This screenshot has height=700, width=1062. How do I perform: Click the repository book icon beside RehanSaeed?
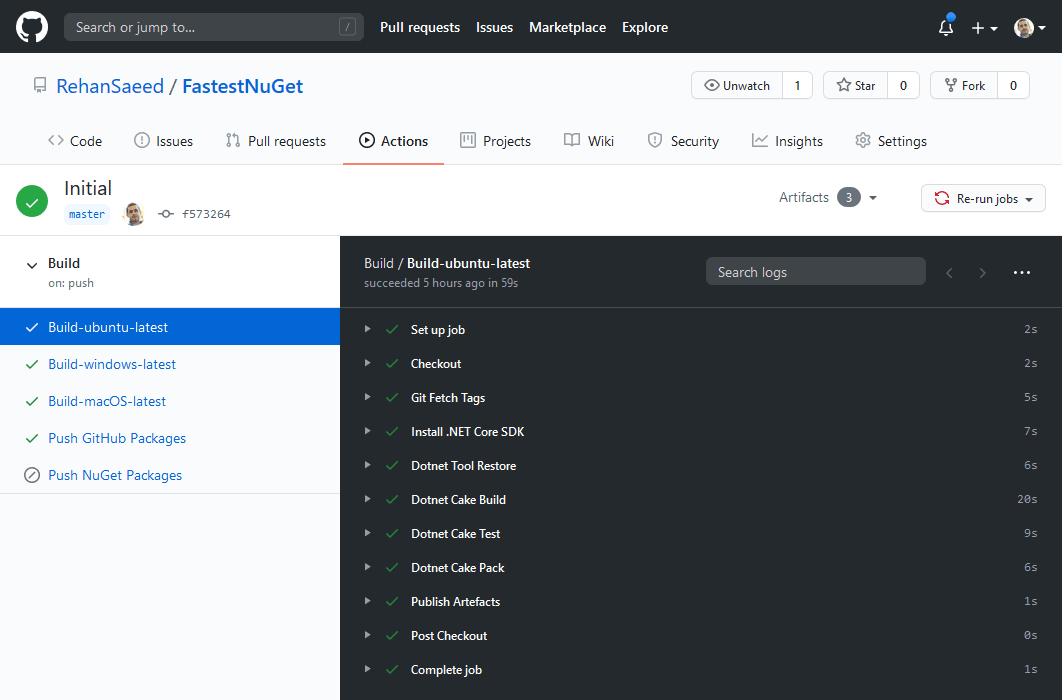pyautogui.click(x=40, y=85)
